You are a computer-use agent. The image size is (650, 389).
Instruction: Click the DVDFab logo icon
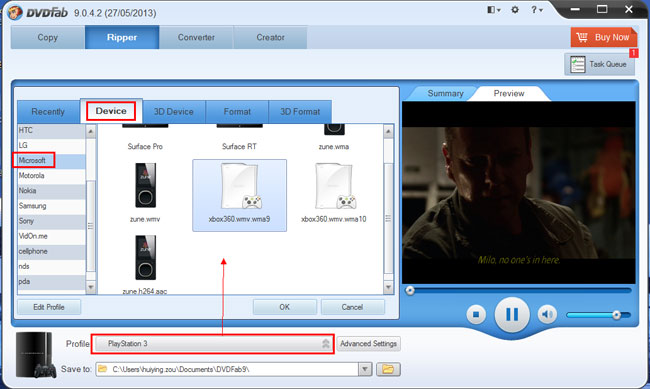click(15, 12)
